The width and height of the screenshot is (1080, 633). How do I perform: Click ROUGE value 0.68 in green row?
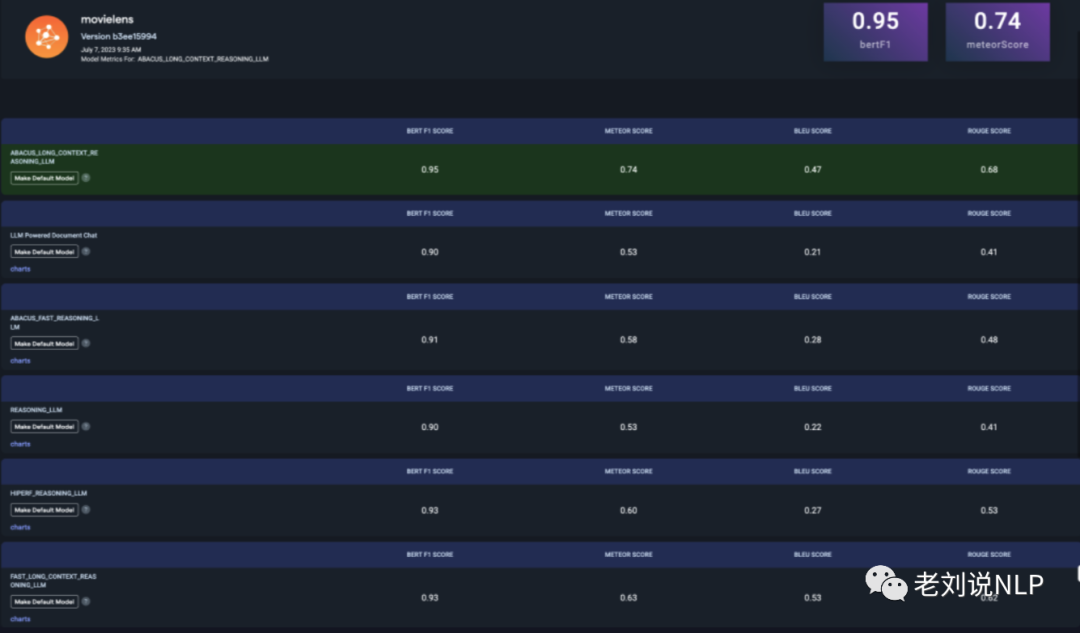(989, 169)
